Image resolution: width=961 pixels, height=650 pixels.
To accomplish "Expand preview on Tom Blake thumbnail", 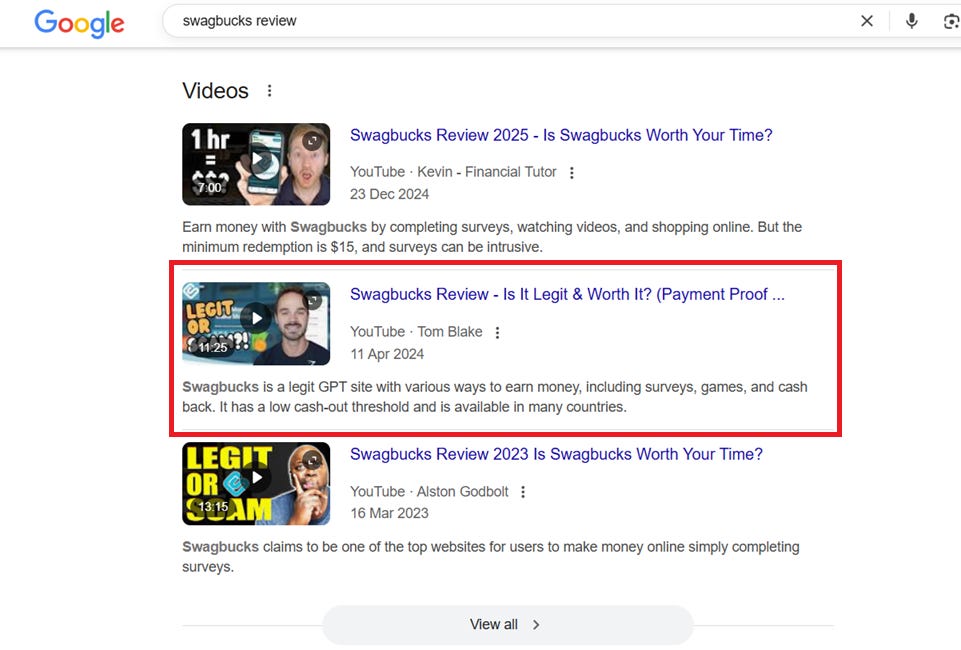I will [313, 300].
